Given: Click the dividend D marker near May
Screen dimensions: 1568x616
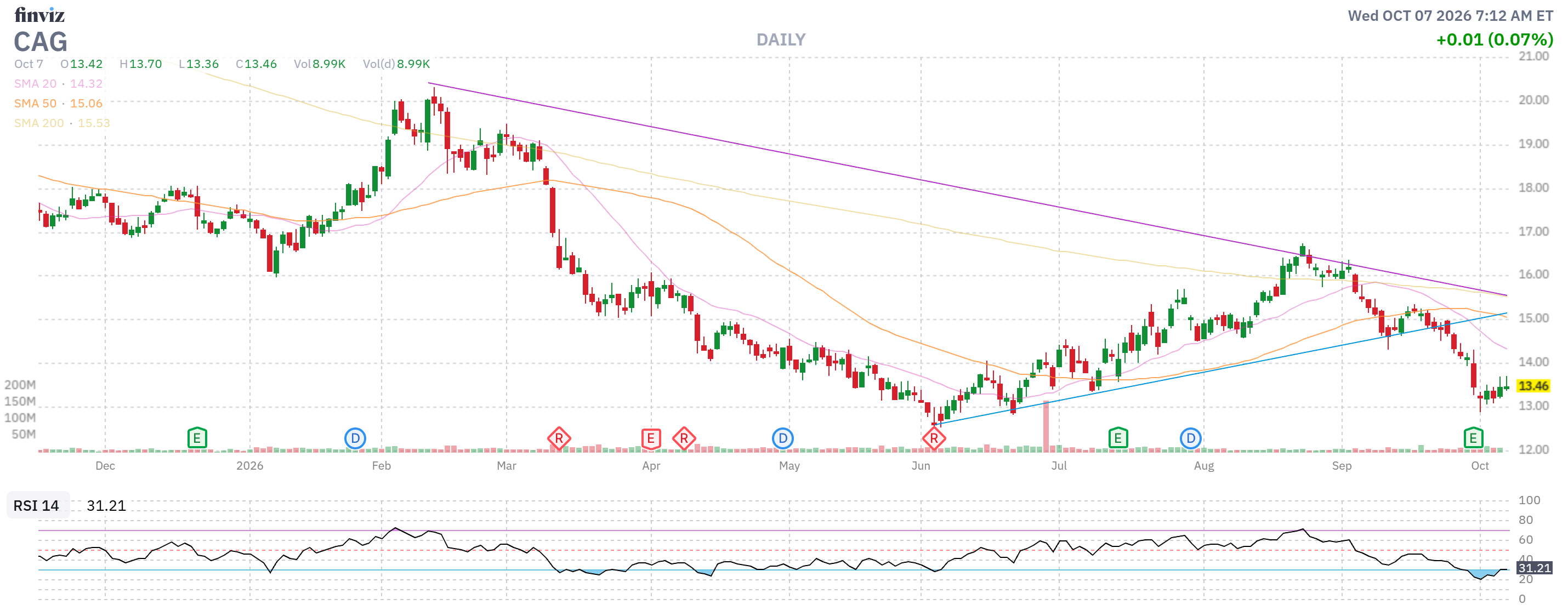Looking at the screenshot, I should click(783, 438).
